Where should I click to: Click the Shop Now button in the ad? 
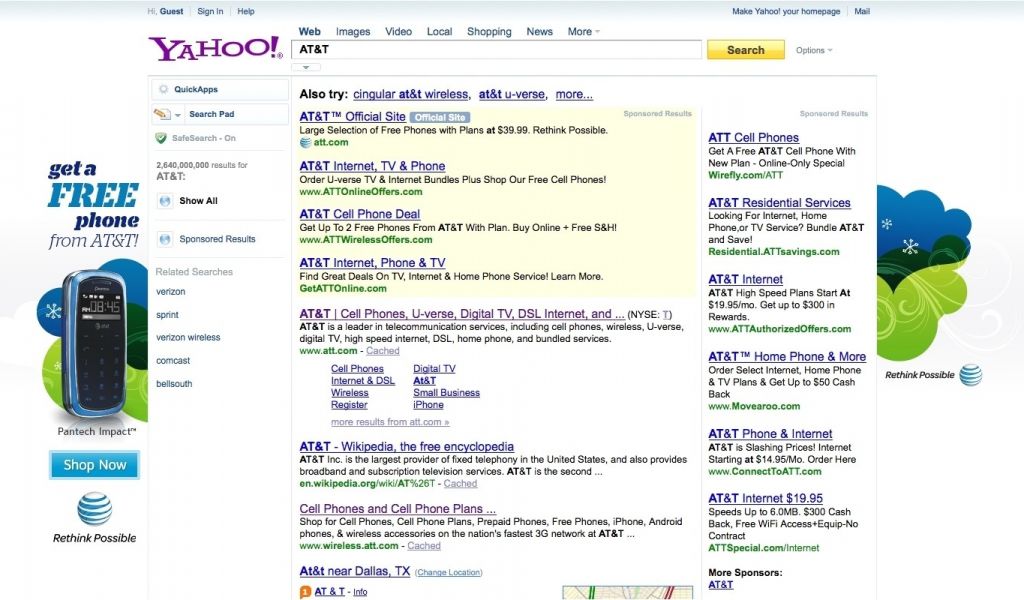pyautogui.click(x=95, y=465)
